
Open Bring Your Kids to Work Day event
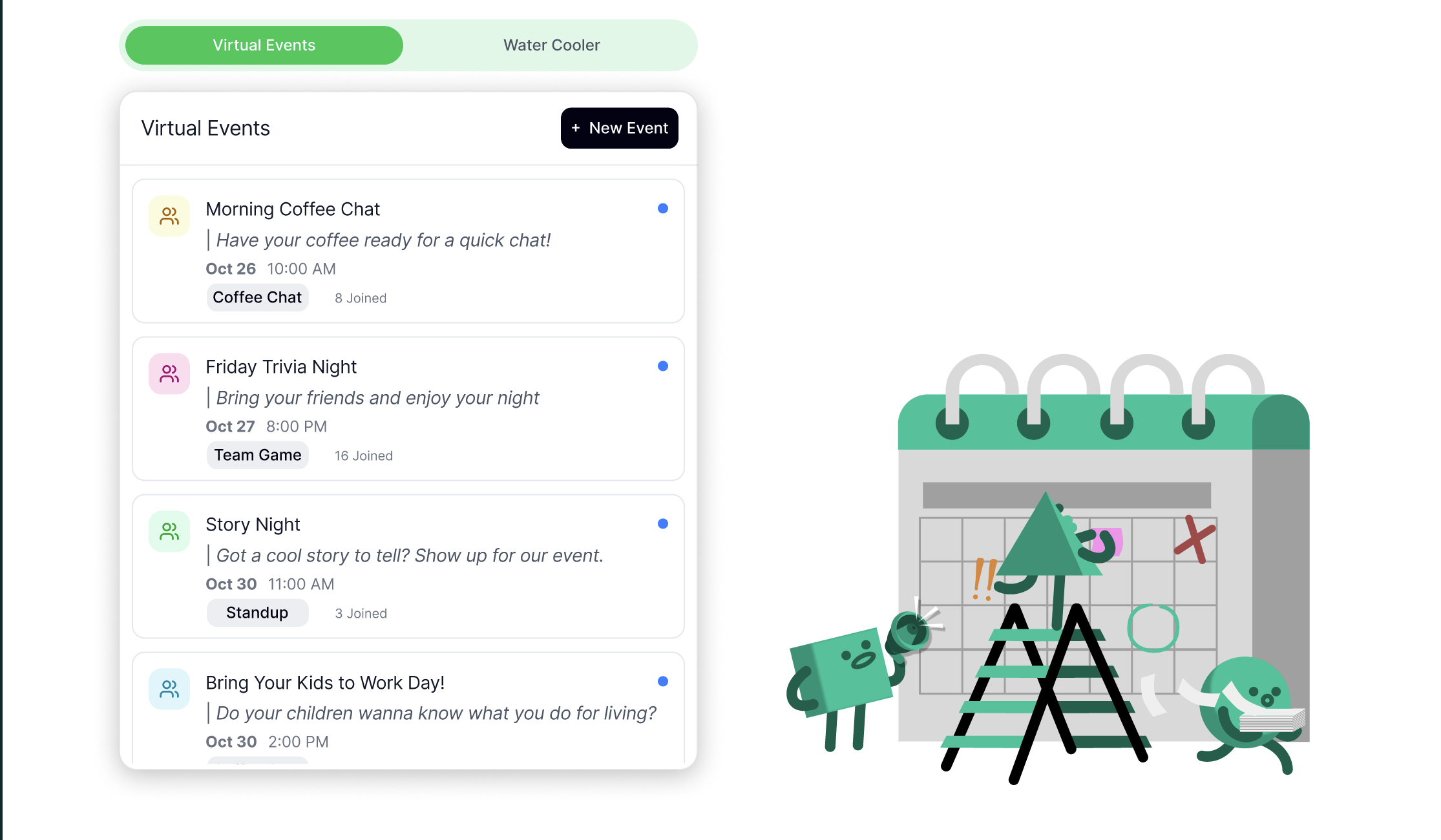click(325, 683)
